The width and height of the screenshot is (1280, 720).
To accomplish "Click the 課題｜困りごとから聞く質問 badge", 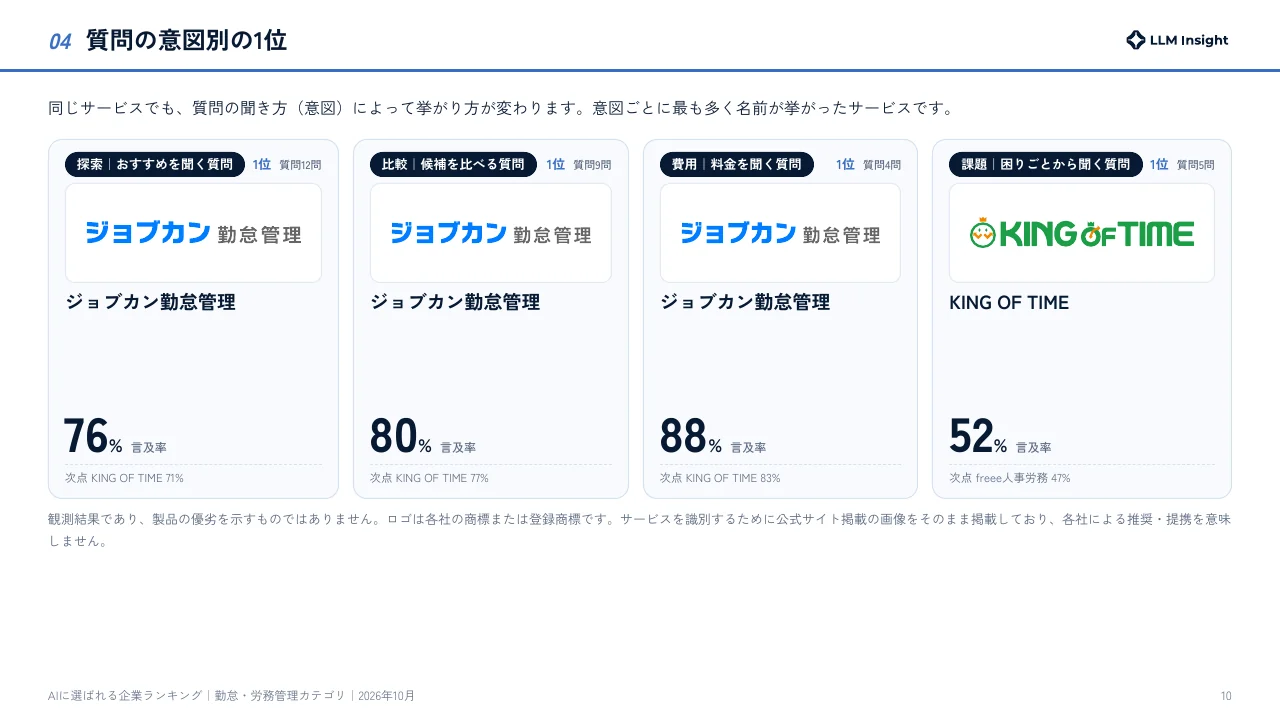I will coord(1046,164).
